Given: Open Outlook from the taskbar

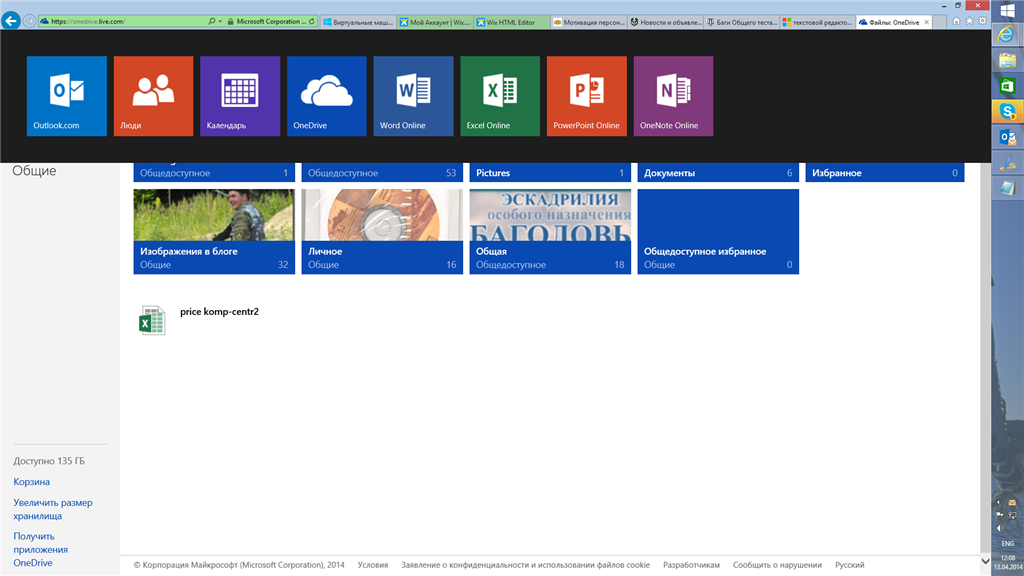Looking at the screenshot, I should coord(1008,137).
